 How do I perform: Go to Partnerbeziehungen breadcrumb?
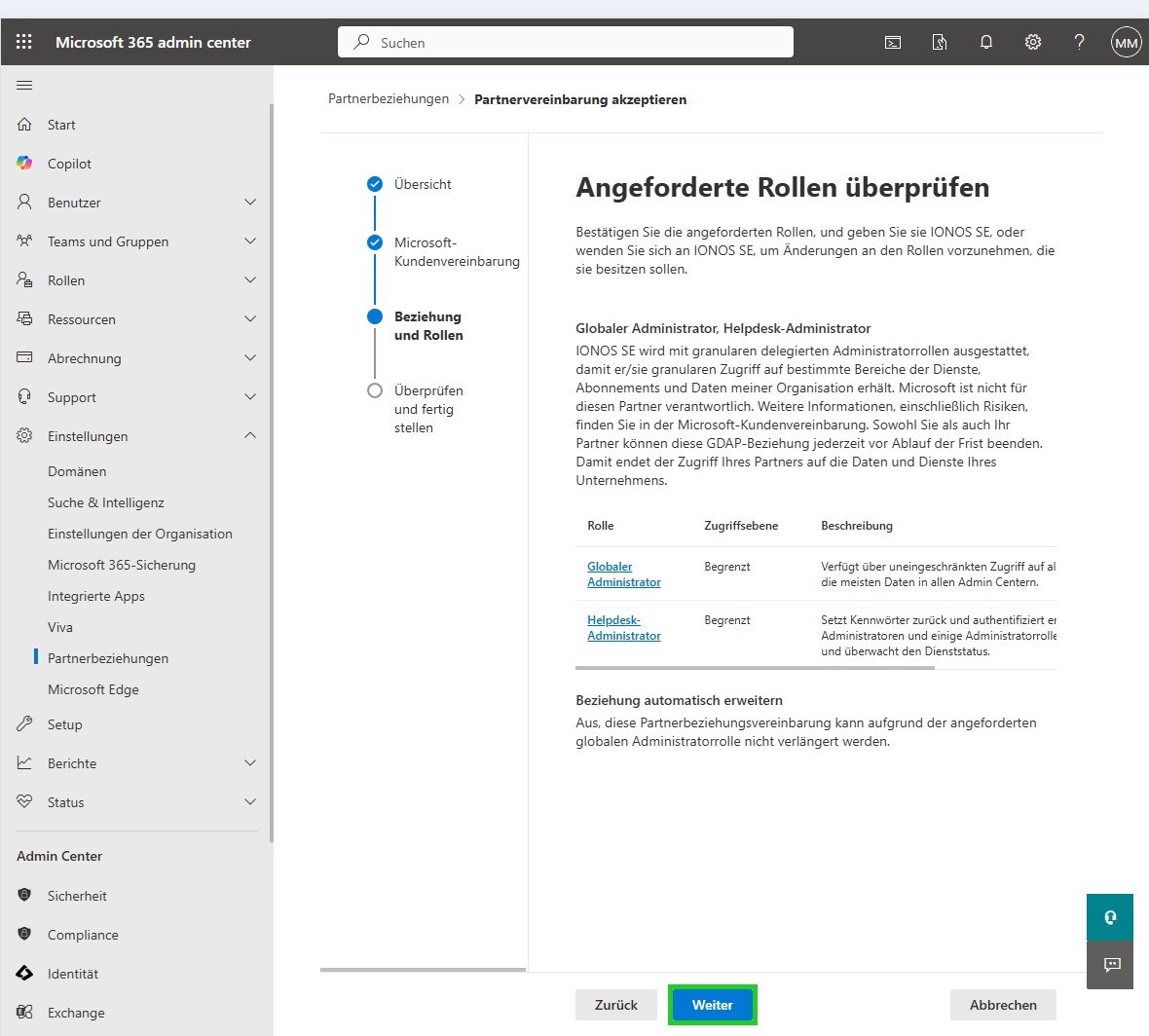point(389,99)
